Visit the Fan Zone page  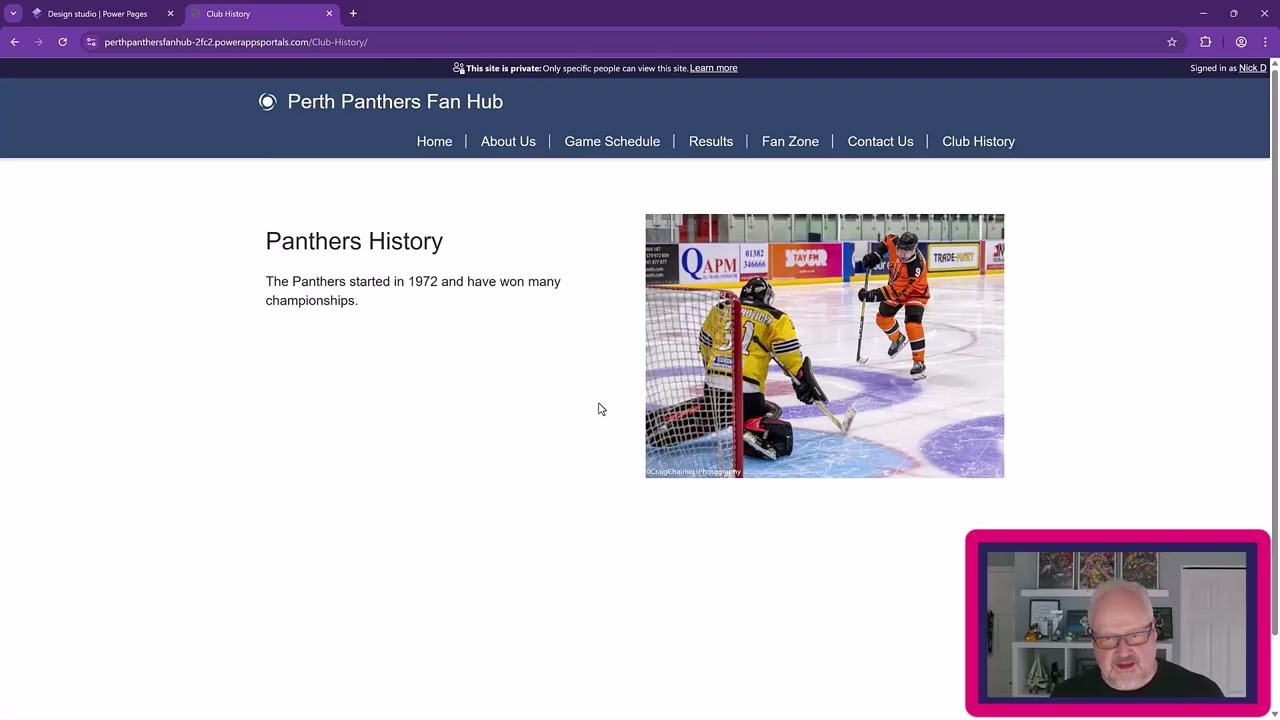pyautogui.click(x=790, y=141)
